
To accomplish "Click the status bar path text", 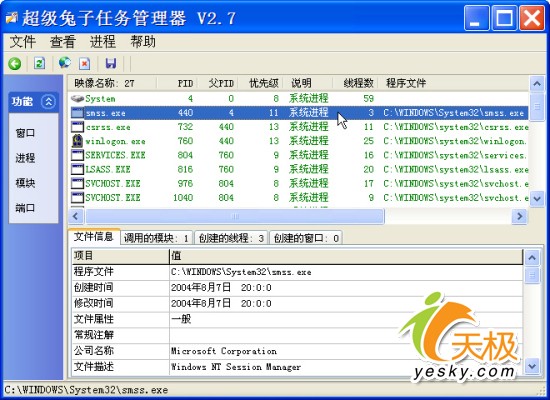I will [x=86, y=390].
